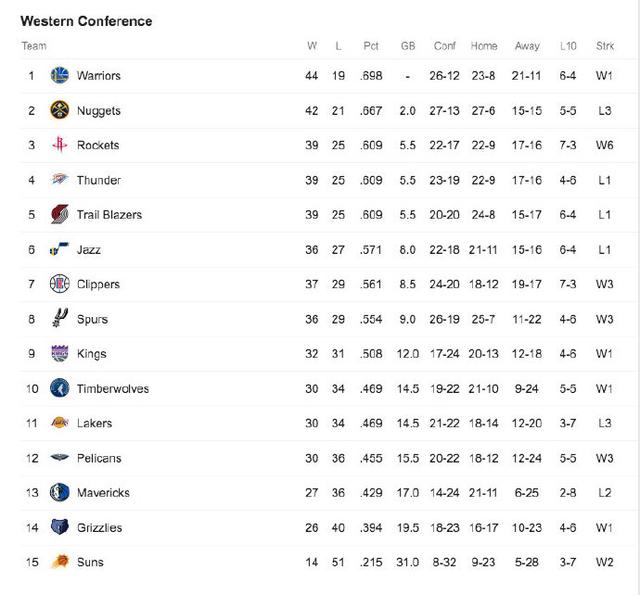Click the Rockets team logo
The height and width of the screenshot is (595, 640).
(x=60, y=145)
